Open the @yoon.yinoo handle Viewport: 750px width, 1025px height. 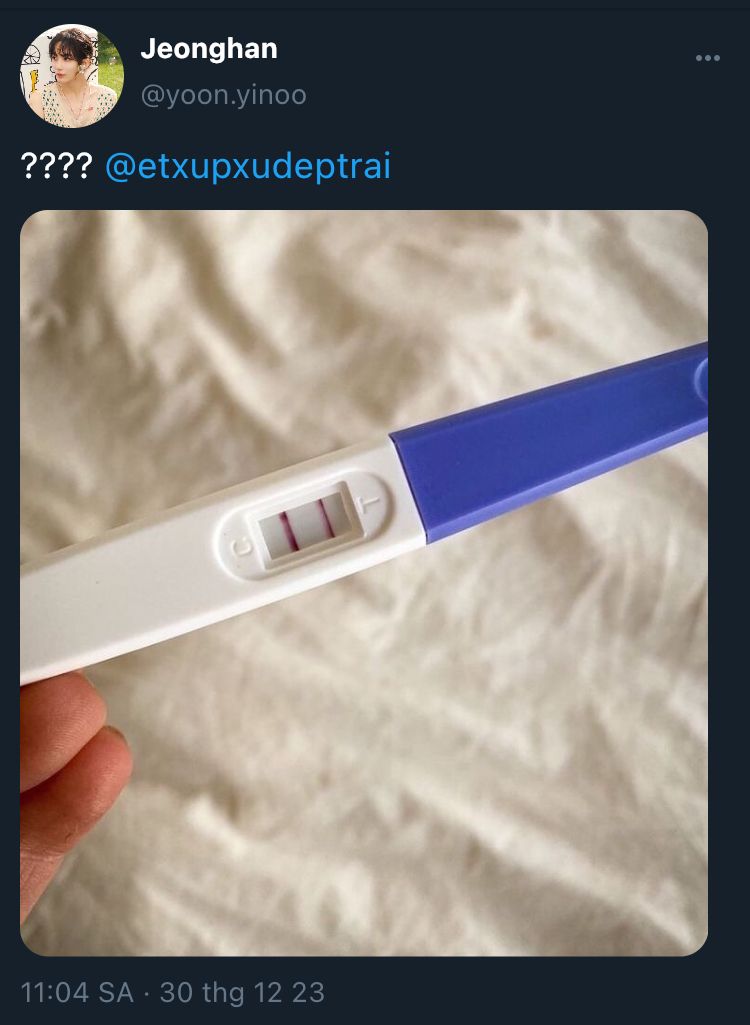click(223, 95)
